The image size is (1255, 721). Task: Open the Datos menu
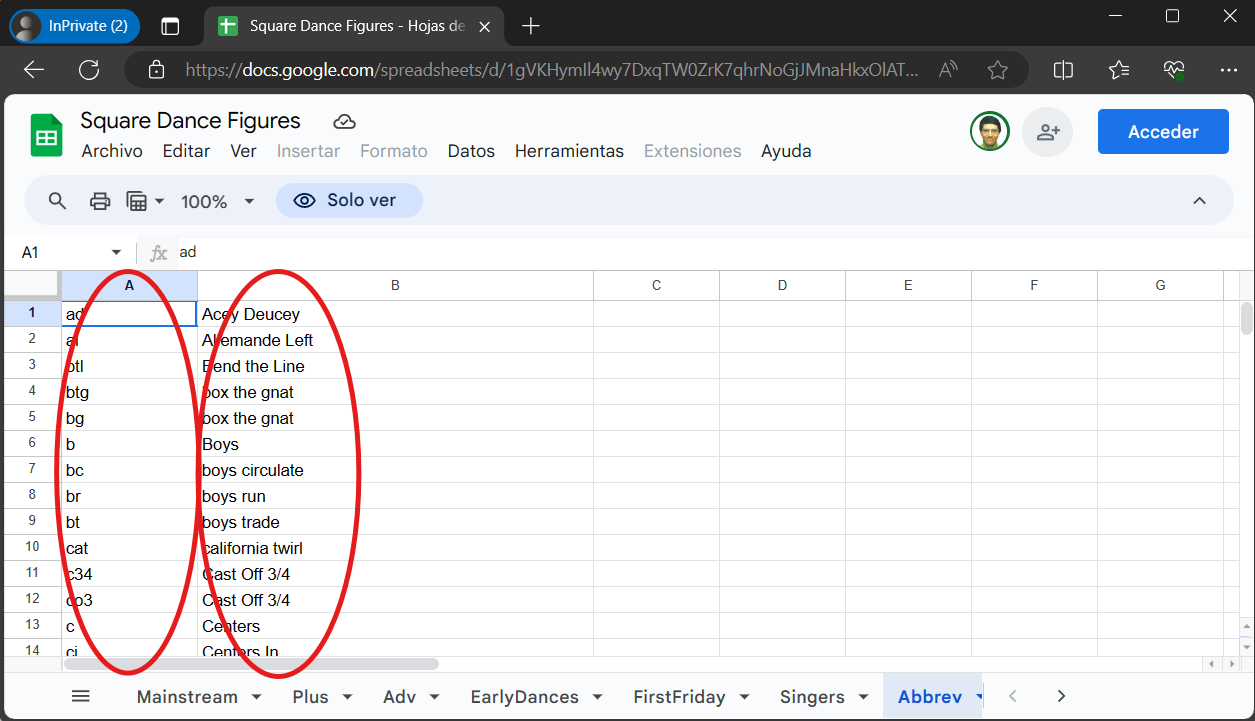click(471, 151)
